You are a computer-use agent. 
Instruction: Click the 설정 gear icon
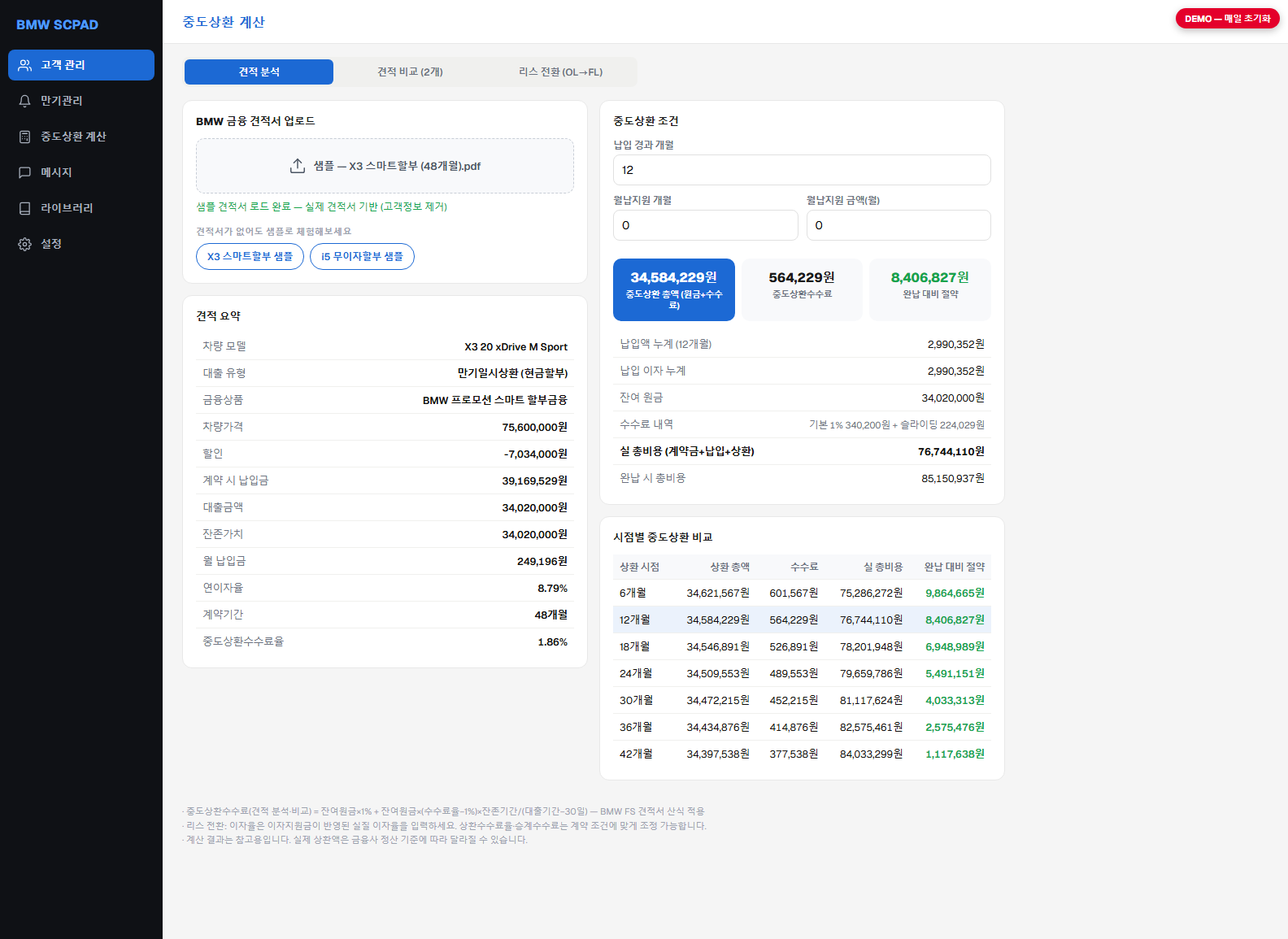point(25,244)
